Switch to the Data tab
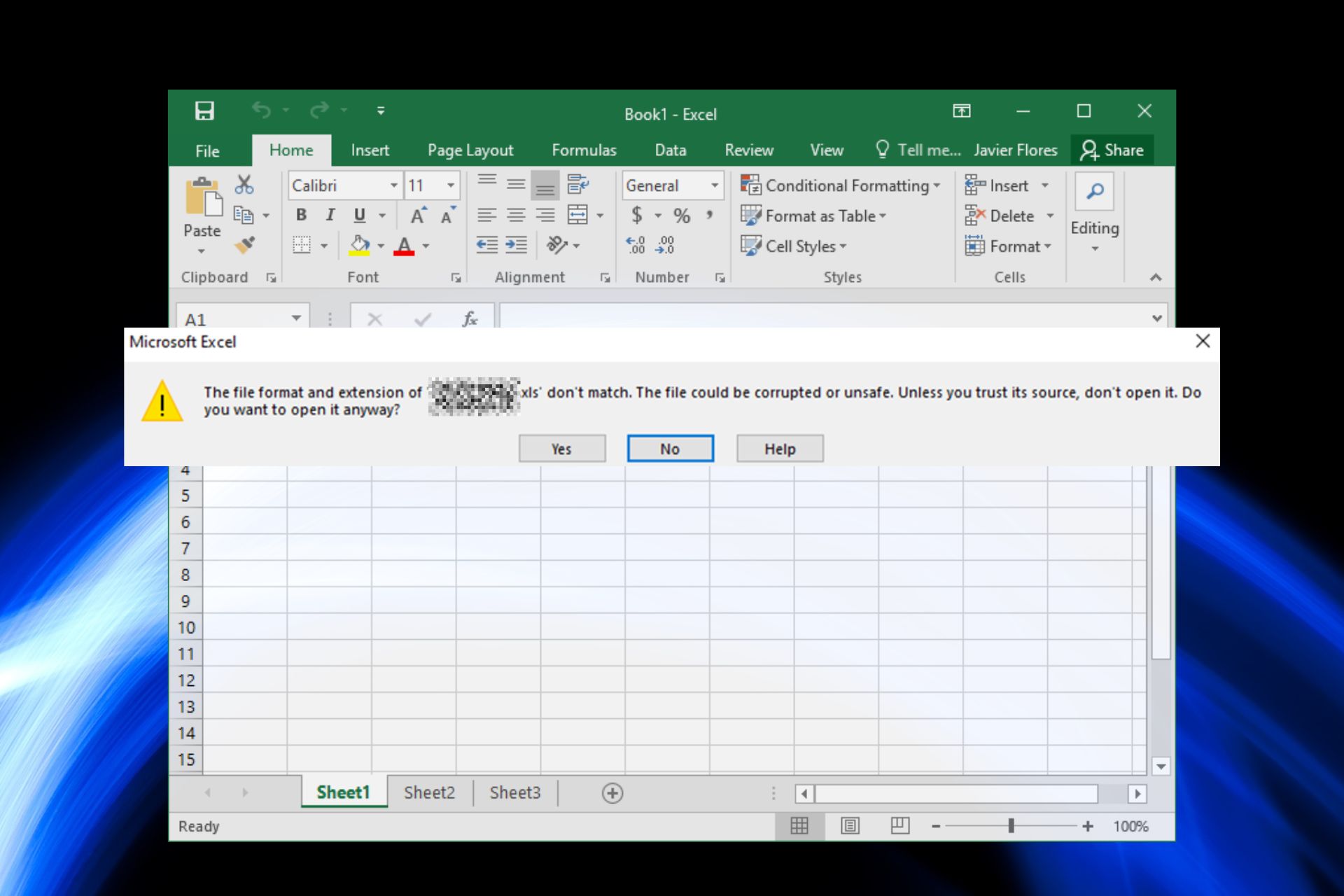The width and height of the screenshot is (1344, 896). 671,150
